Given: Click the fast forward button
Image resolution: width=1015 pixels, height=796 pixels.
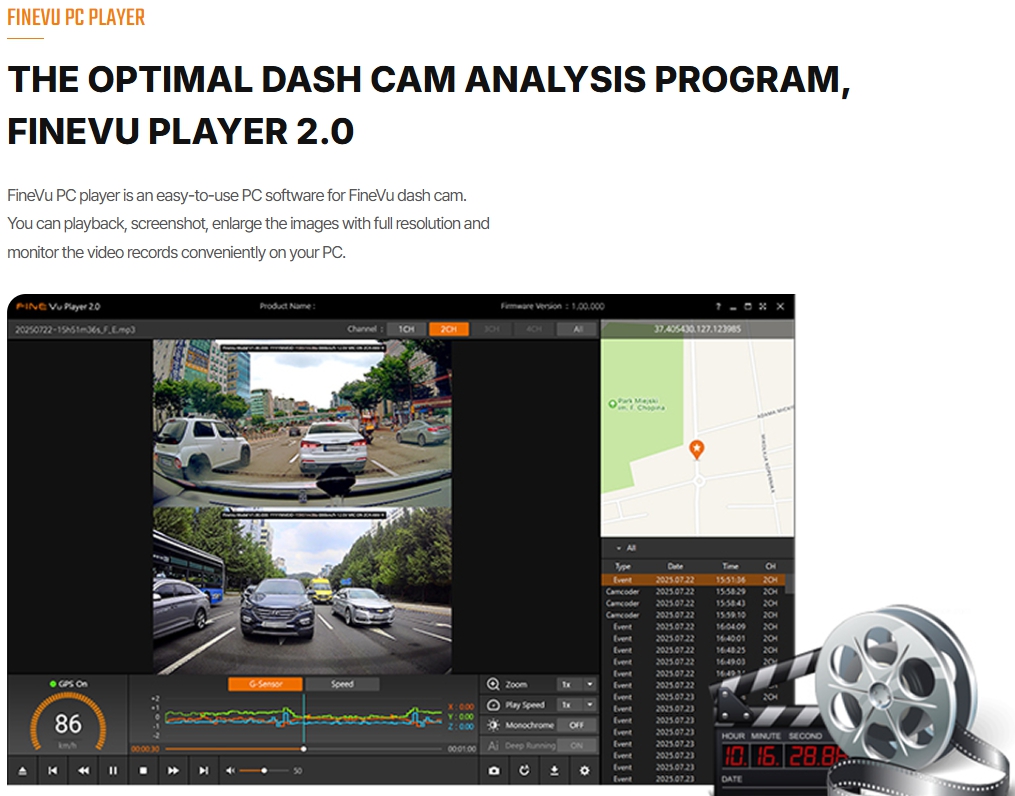Looking at the screenshot, I should pyautogui.click(x=173, y=771).
